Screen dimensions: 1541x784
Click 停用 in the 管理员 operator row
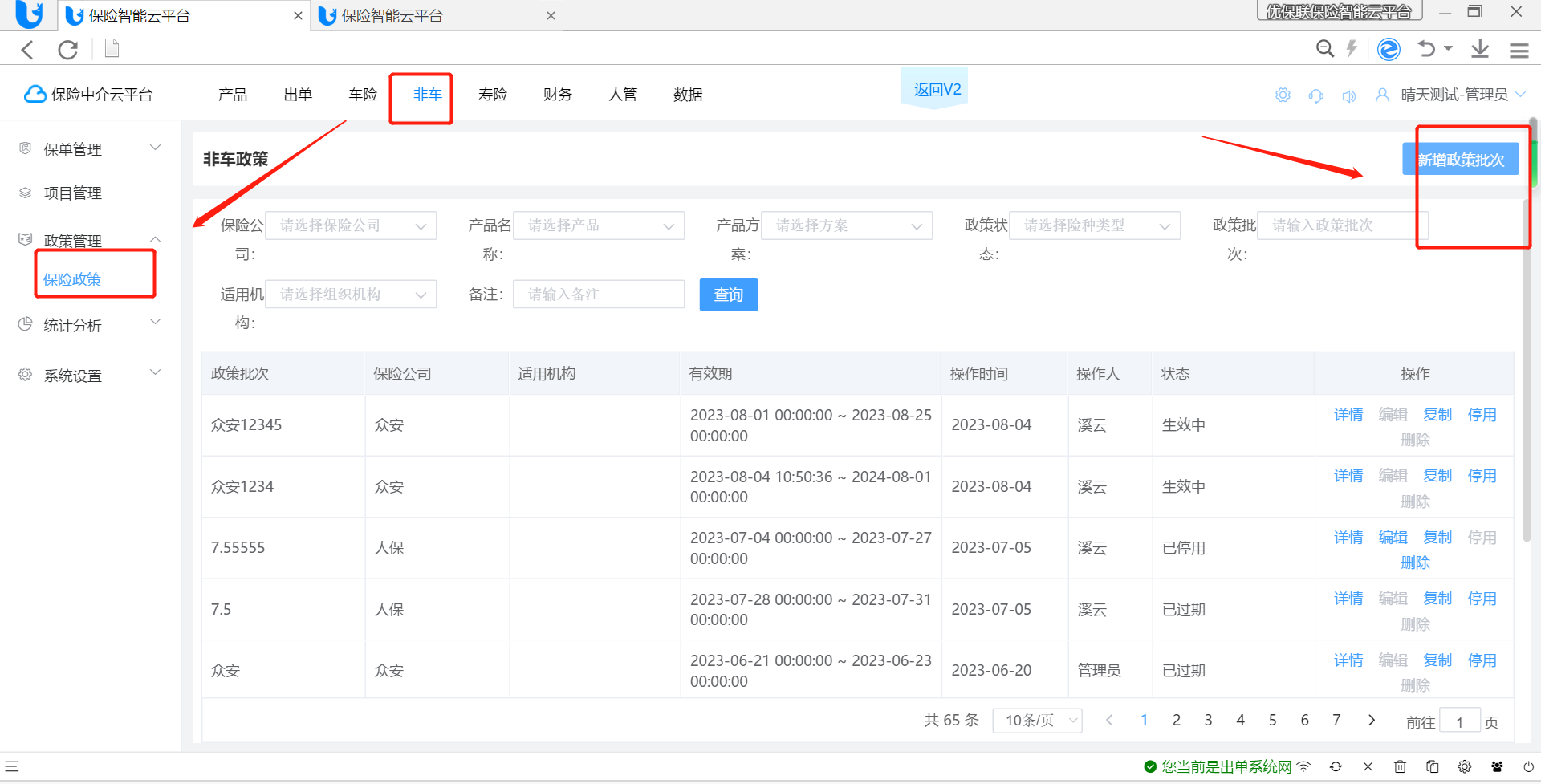click(1482, 660)
